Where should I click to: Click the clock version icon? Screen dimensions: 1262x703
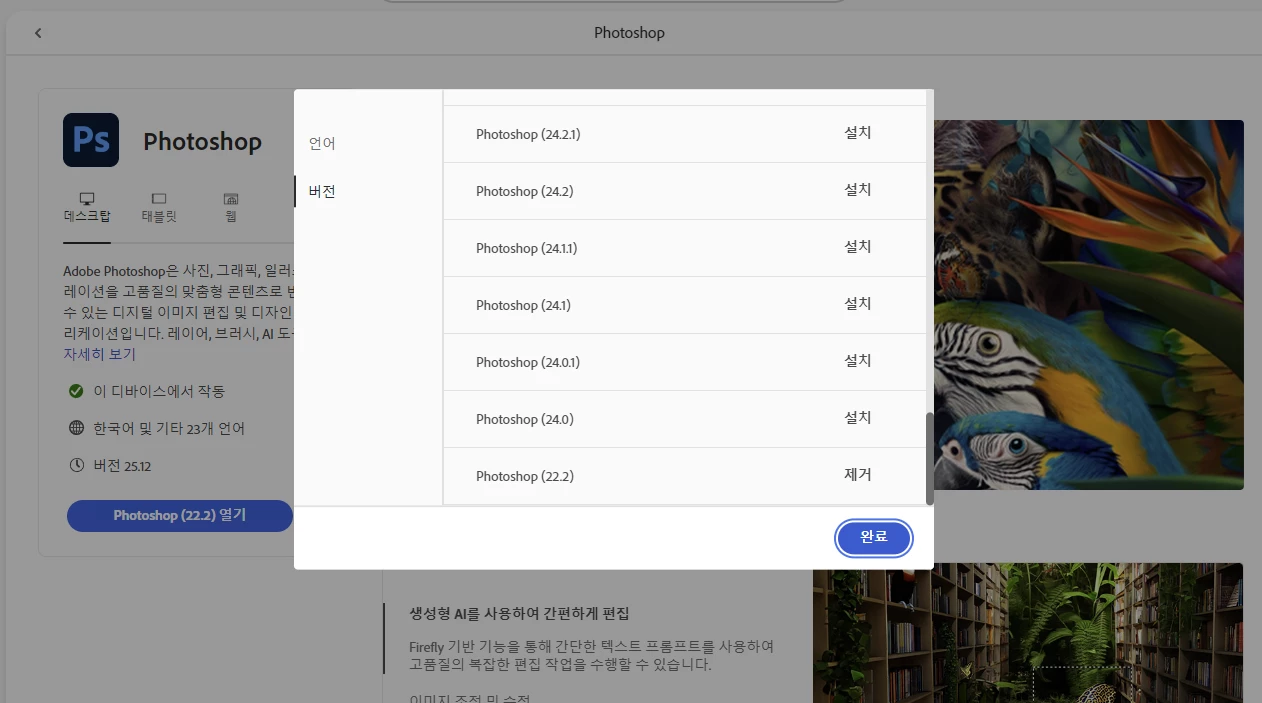(x=76, y=465)
